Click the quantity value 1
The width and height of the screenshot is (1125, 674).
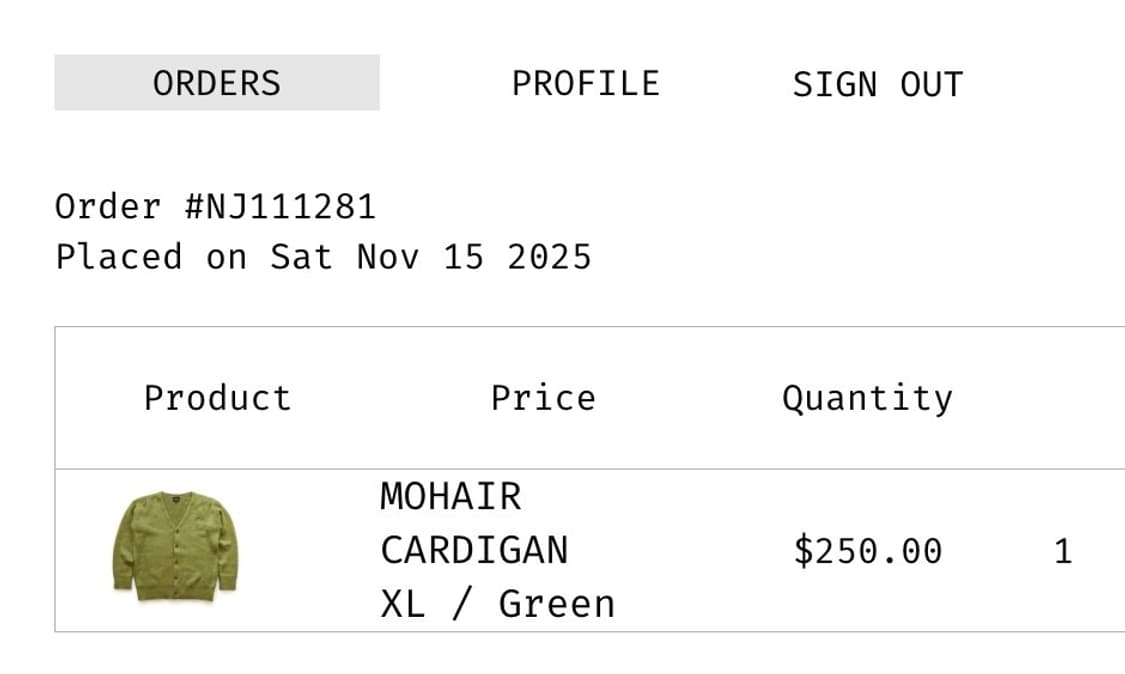tap(1063, 551)
